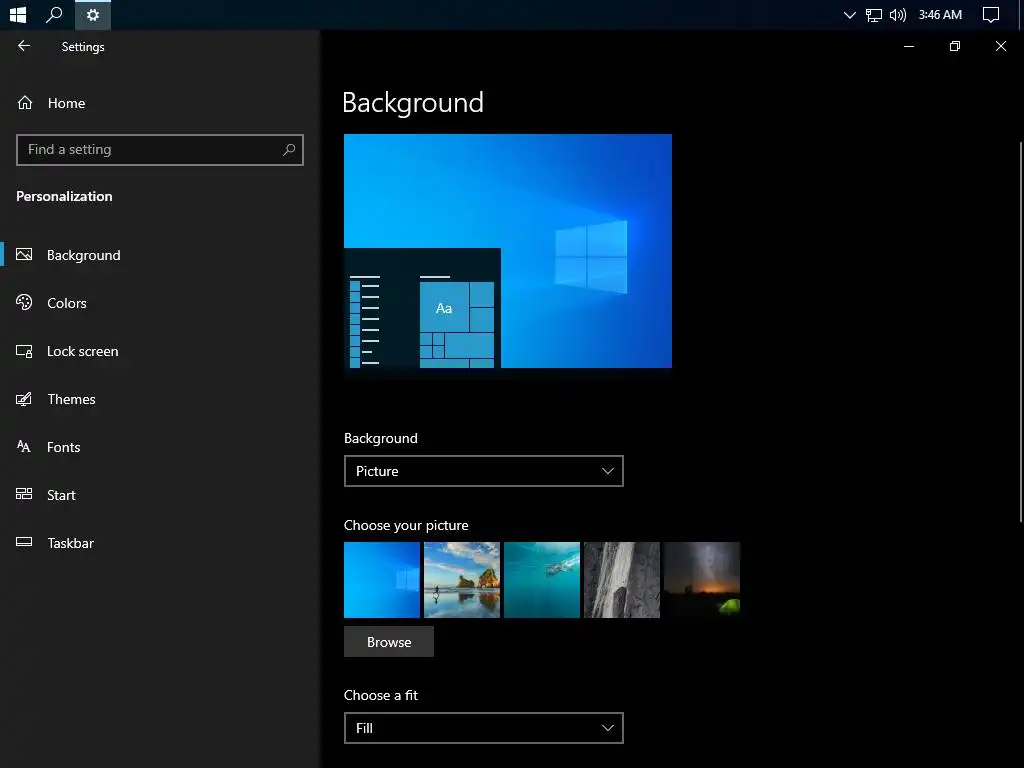1024x768 pixels.
Task: Open the volume speaker tray icon
Action: pos(898,15)
